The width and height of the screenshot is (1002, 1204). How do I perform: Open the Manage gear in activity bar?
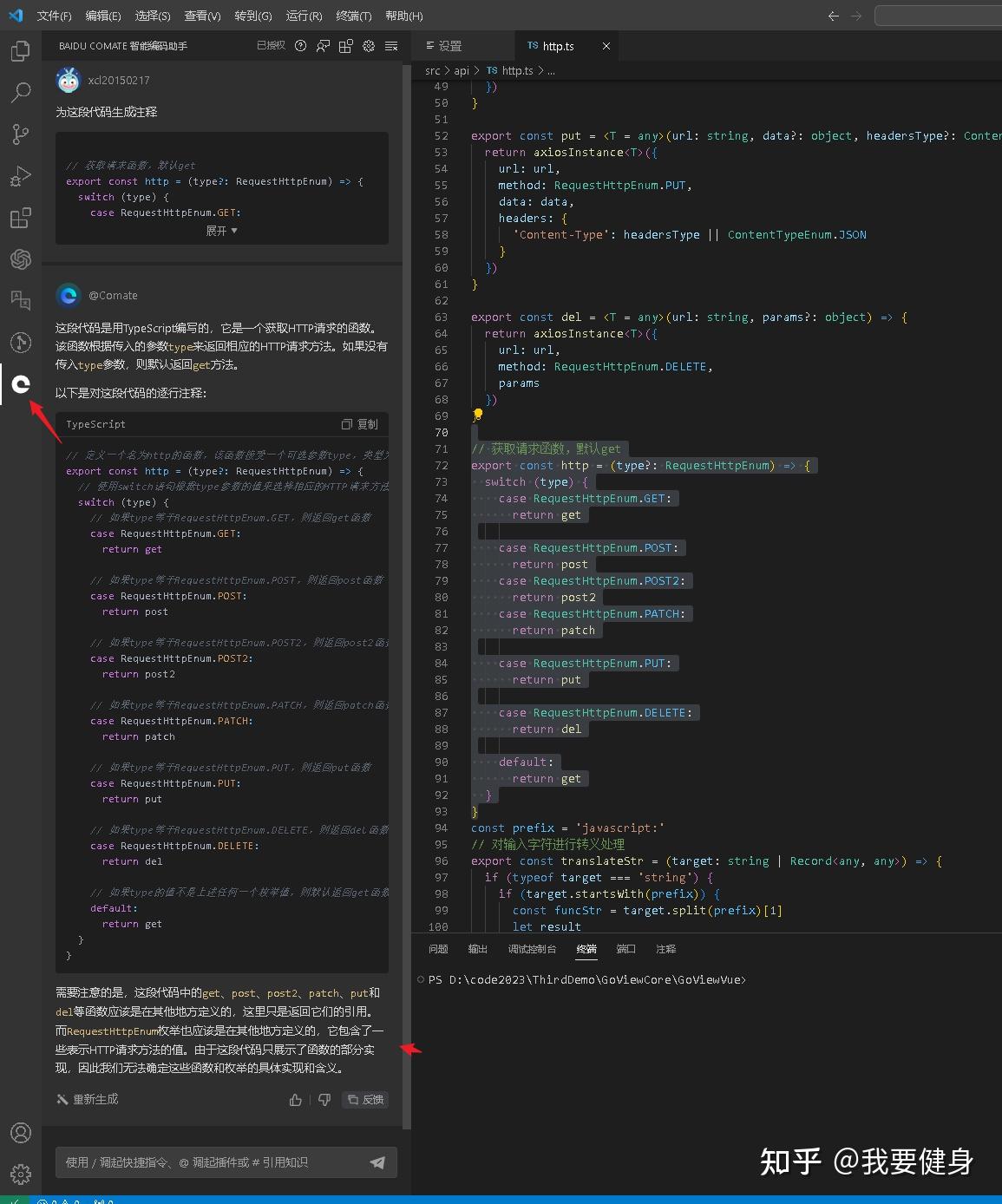point(20,1175)
